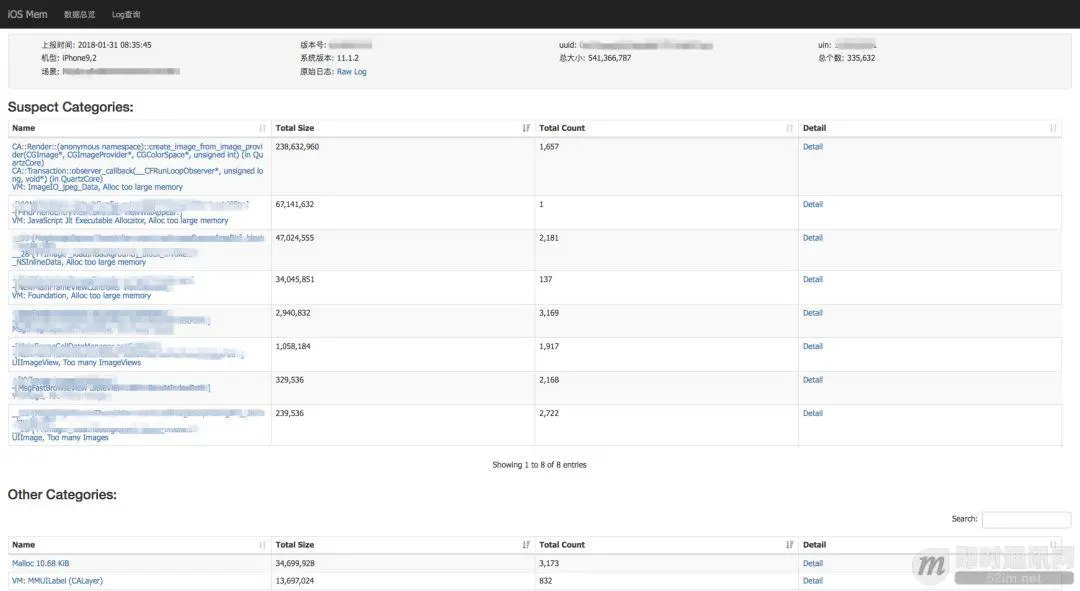Sort Other Categories by Name icon

coord(262,545)
